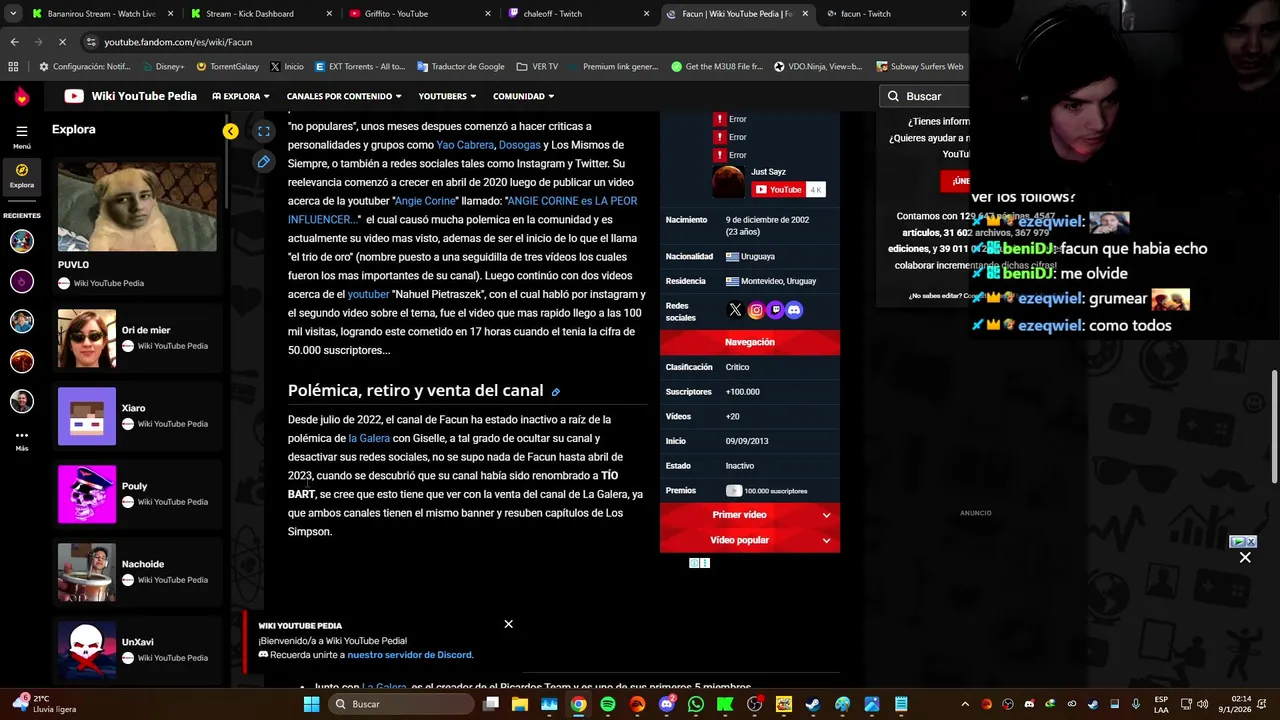Expand the EXPLORA dropdown menu
The height and width of the screenshot is (720, 1280).
pyautogui.click(x=241, y=96)
